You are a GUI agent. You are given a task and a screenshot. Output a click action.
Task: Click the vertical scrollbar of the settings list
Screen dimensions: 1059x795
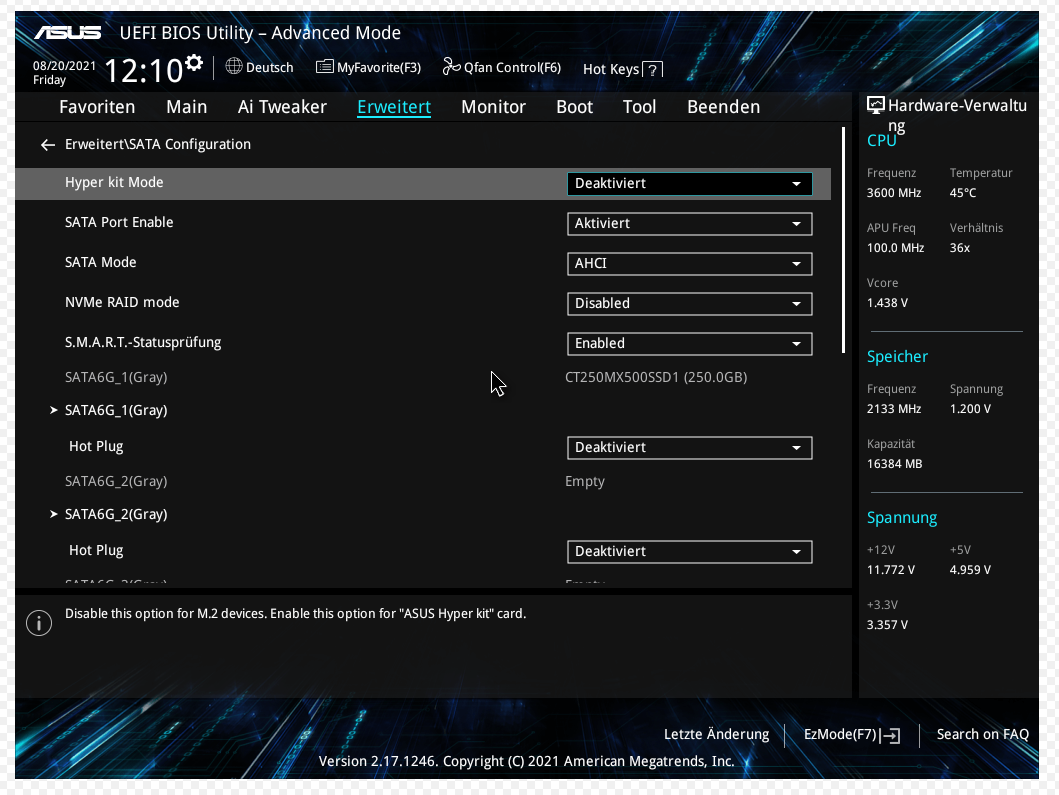coord(844,240)
